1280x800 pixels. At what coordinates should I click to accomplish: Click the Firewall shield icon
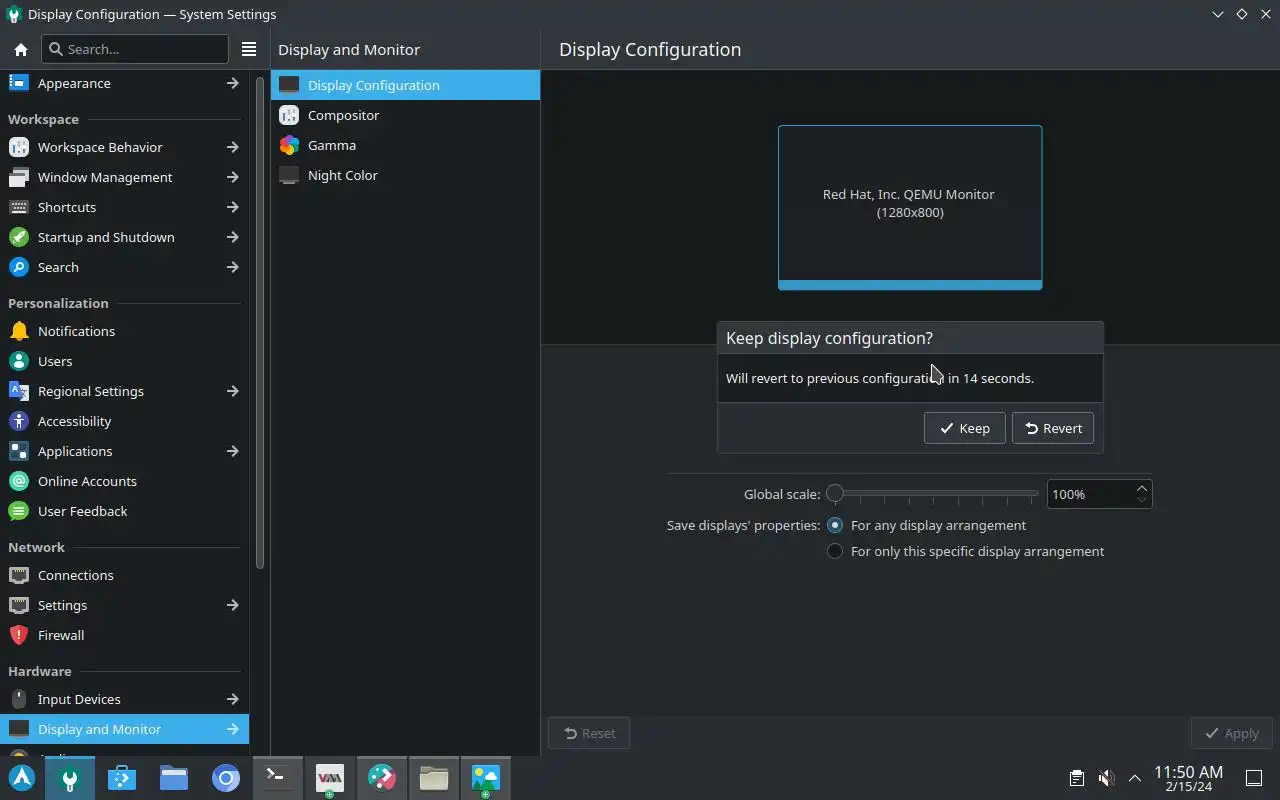18,635
